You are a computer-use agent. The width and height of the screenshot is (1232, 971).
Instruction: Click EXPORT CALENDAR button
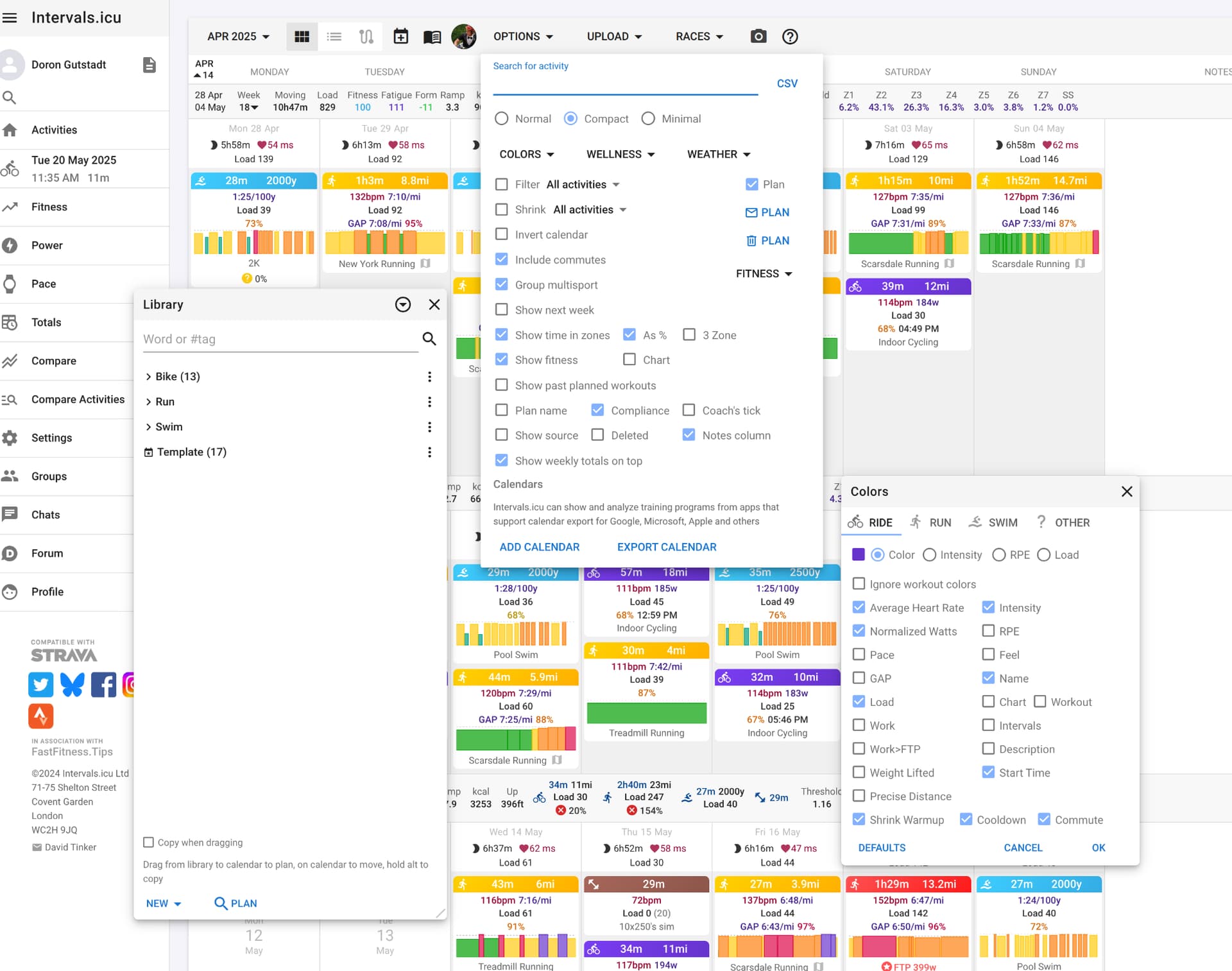coord(667,547)
